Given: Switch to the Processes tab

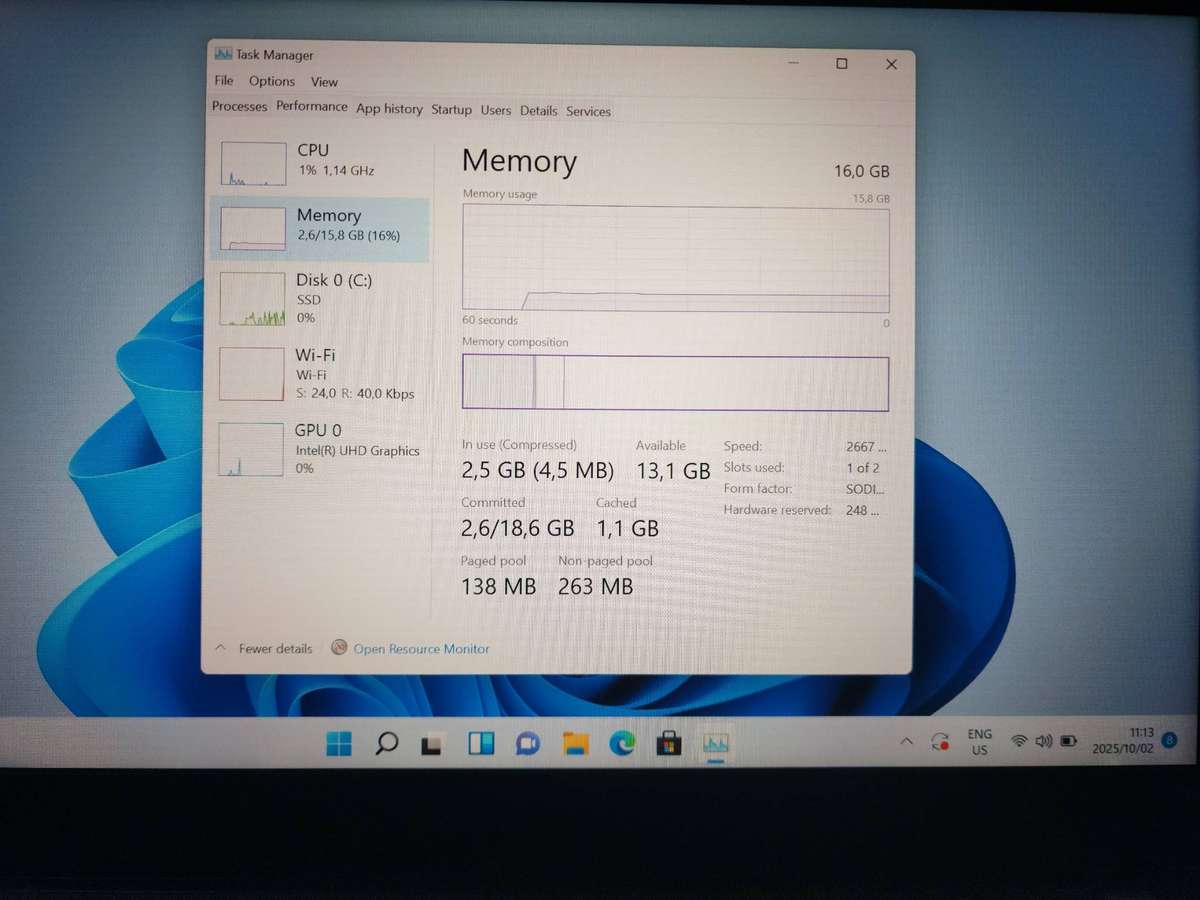Looking at the screenshot, I should (x=238, y=108).
